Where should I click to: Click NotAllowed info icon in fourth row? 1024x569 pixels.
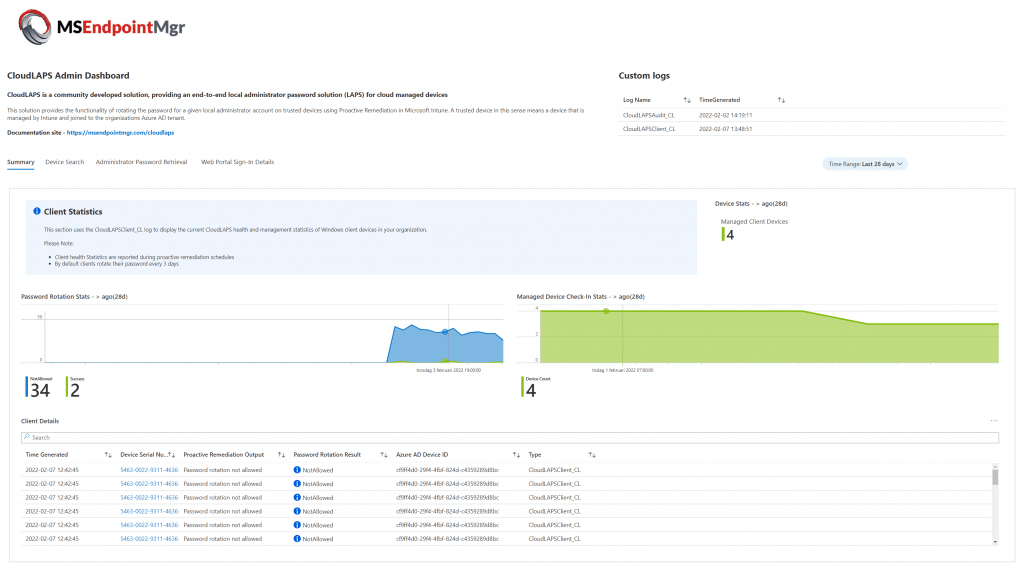tap(297, 511)
